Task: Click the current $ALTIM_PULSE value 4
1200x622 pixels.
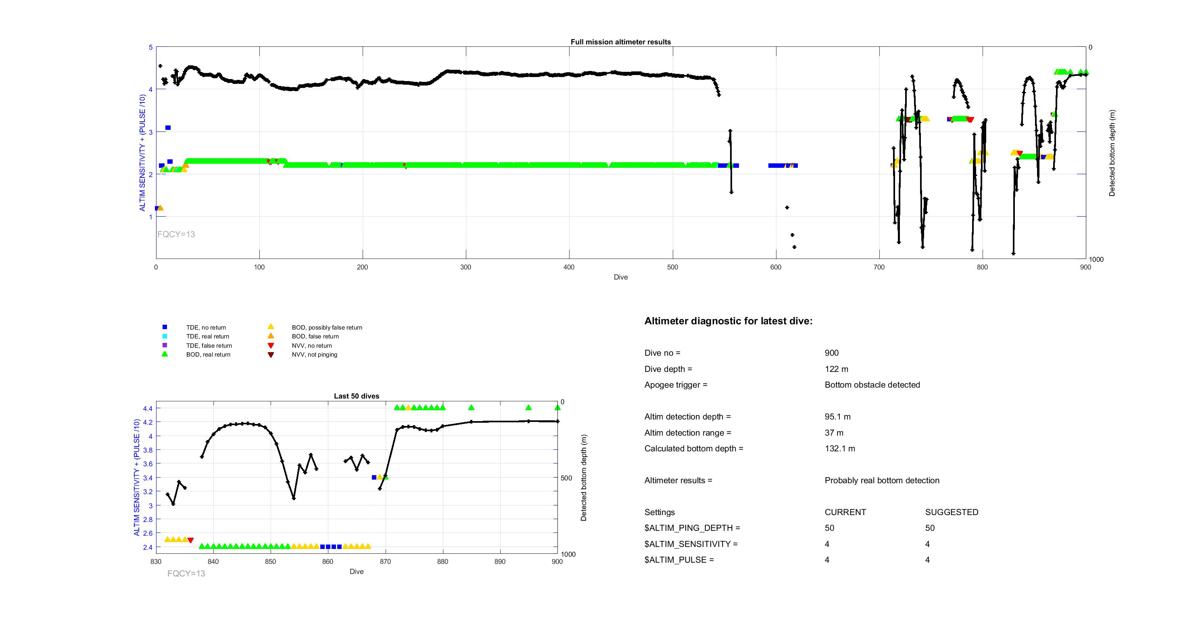Action: pyautogui.click(x=828, y=560)
